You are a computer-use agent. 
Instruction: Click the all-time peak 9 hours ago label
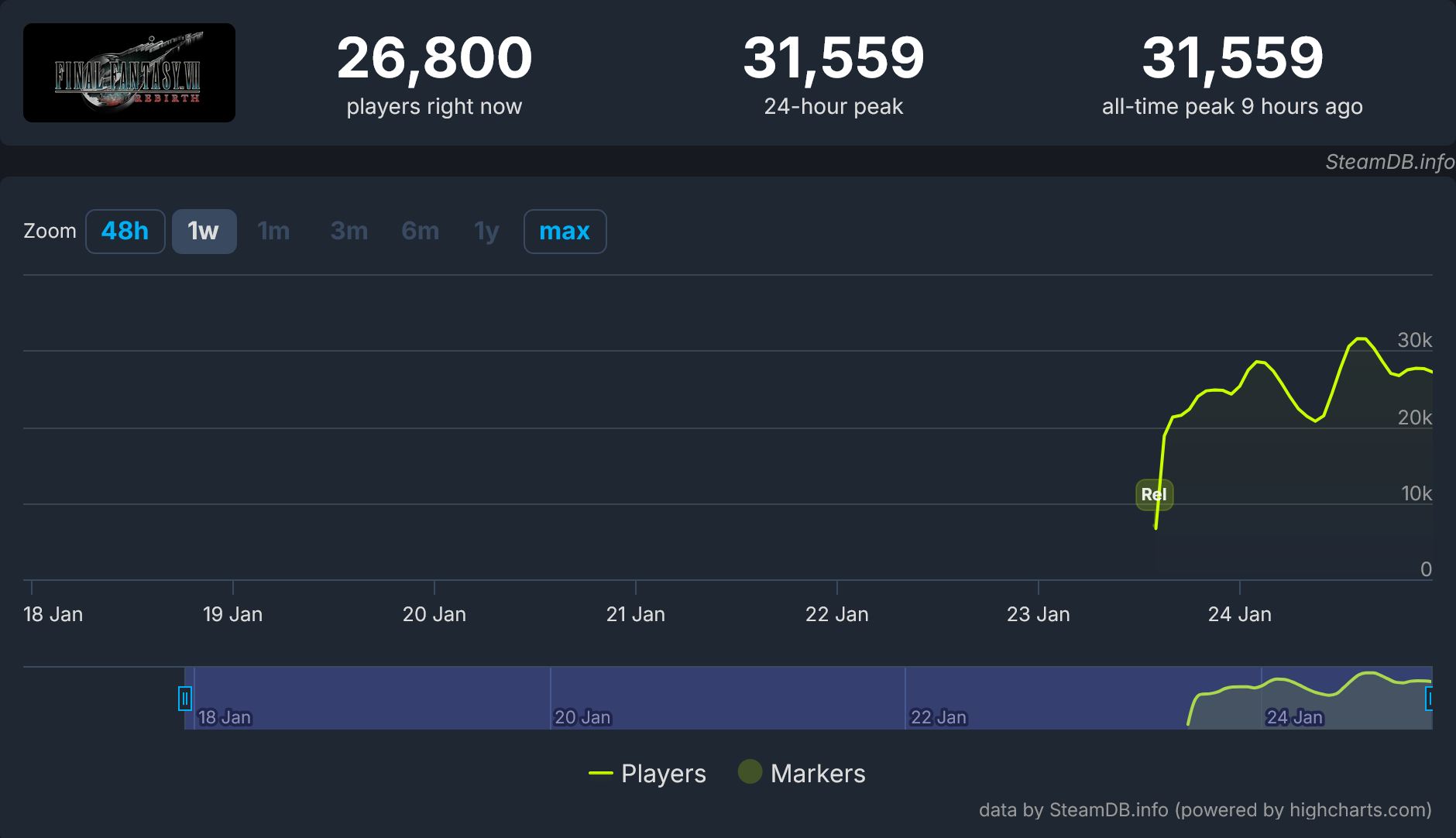[1232, 106]
